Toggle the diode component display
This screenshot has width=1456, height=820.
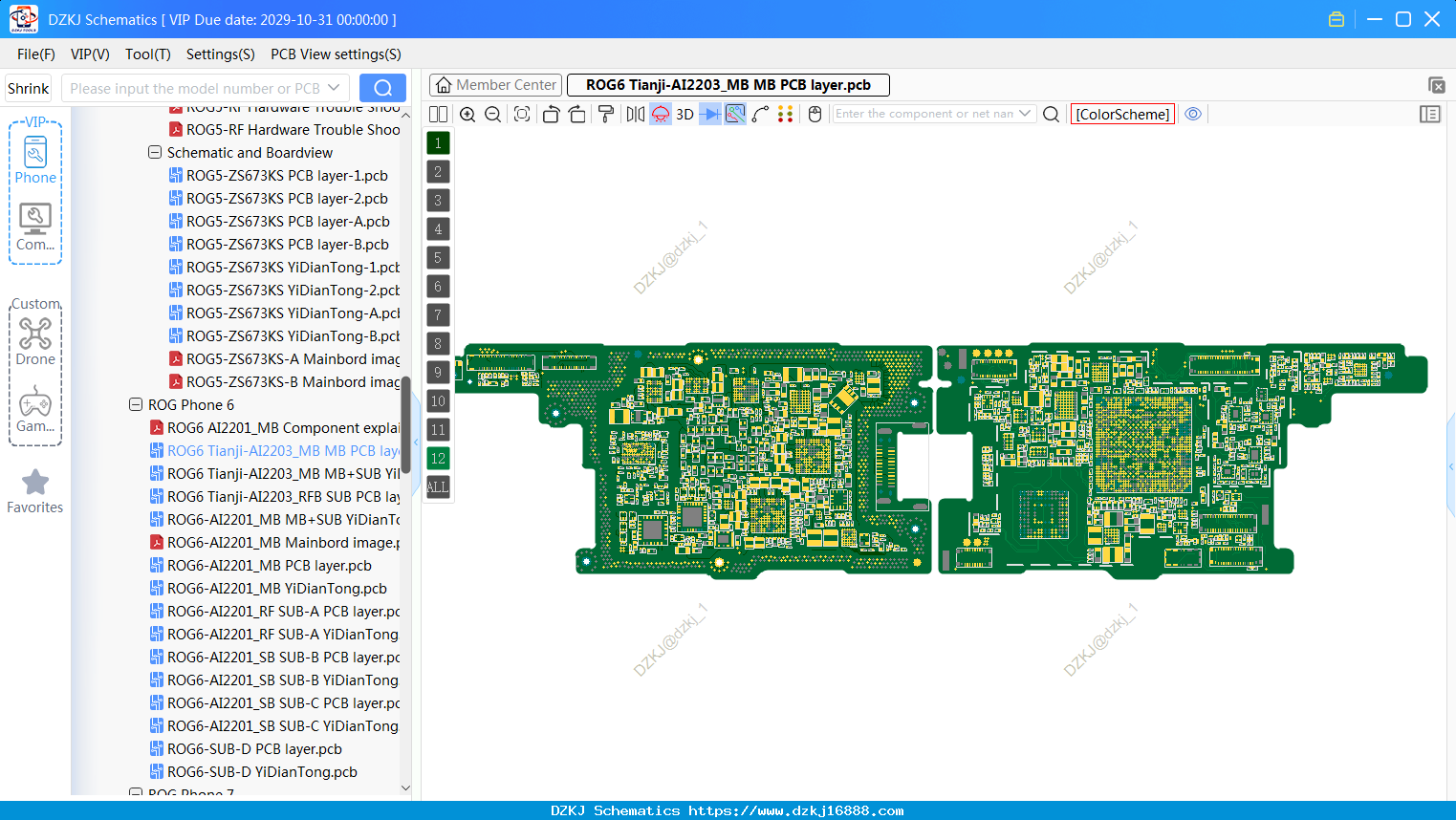coord(710,114)
